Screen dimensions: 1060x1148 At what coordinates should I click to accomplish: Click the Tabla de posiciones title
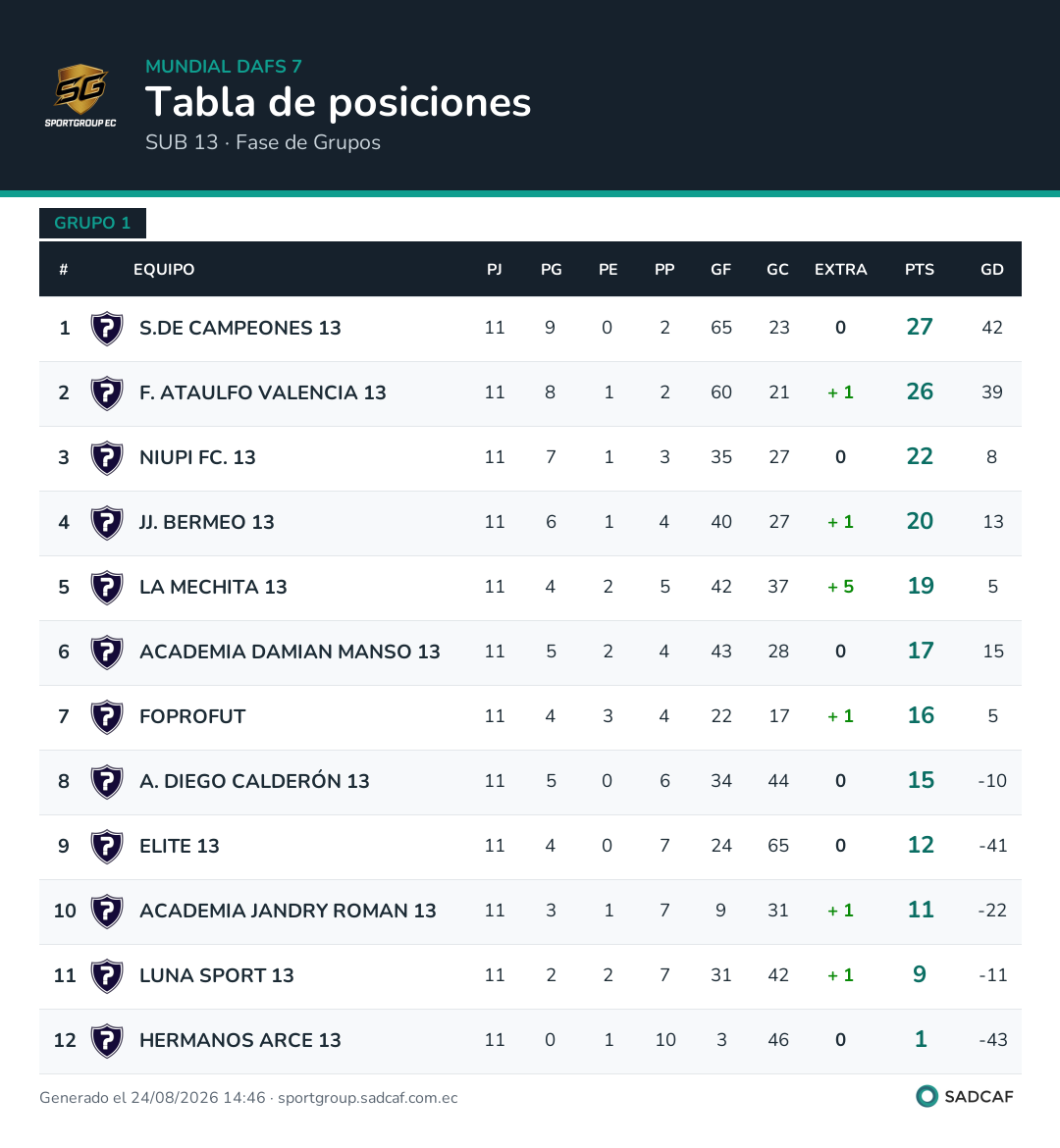click(x=338, y=102)
